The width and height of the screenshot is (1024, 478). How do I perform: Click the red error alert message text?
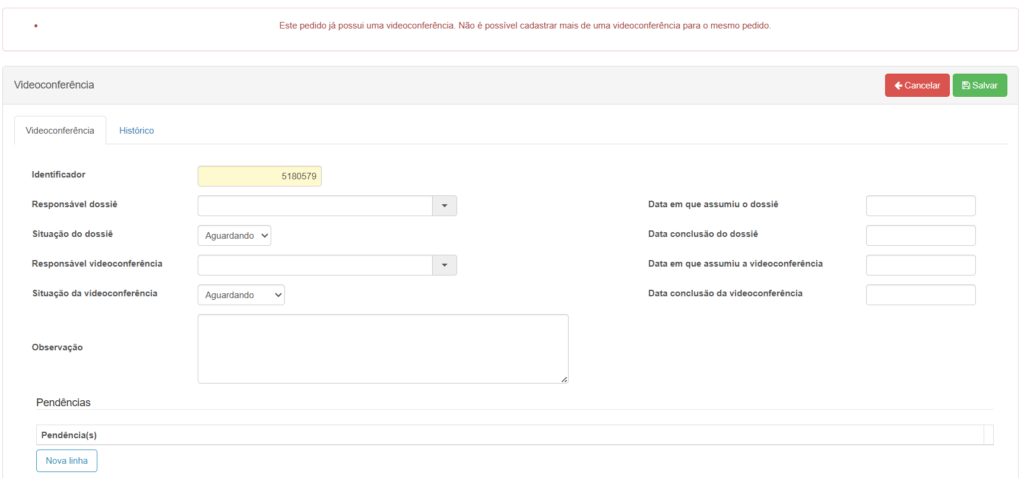point(524,25)
